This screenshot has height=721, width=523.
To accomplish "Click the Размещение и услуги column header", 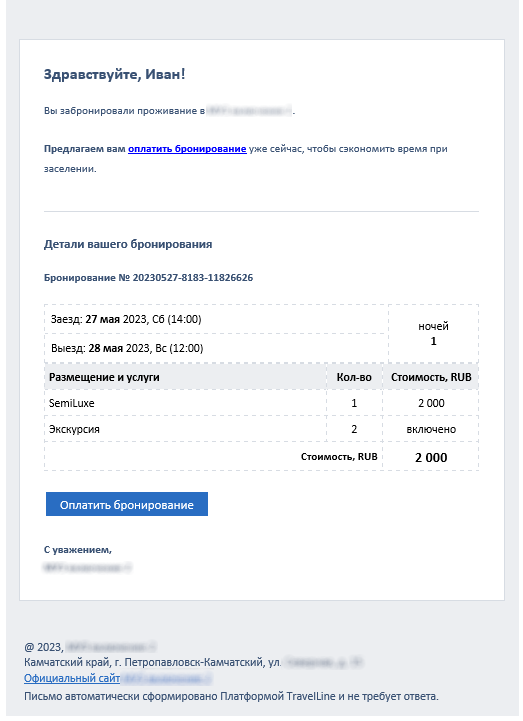I will [185, 377].
